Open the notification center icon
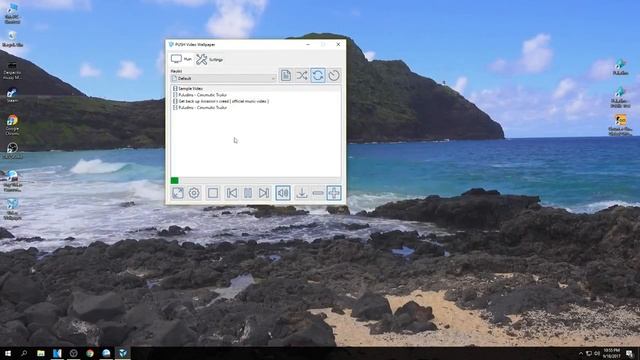640x360 pixels. tap(629, 353)
